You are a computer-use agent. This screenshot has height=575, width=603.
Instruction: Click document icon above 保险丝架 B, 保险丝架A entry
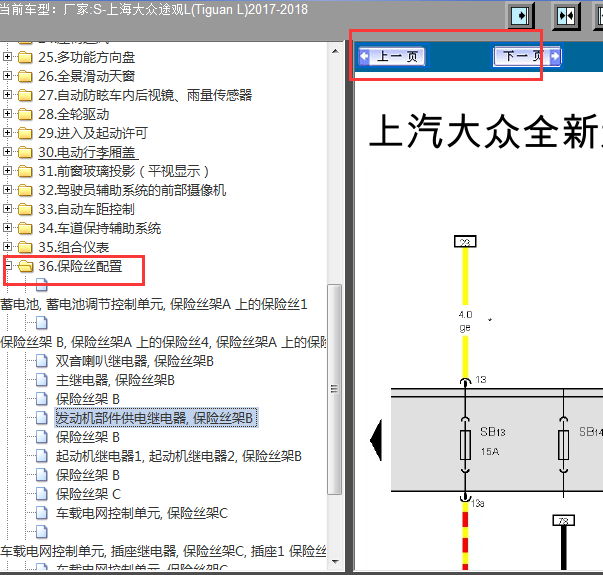42,323
